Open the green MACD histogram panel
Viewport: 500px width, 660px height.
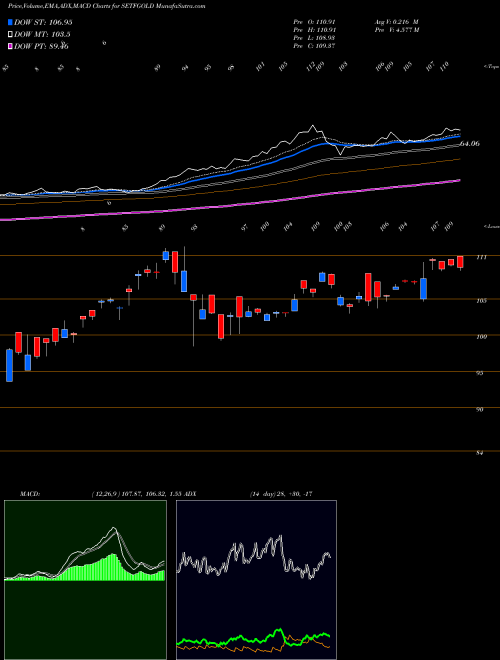coord(85,580)
